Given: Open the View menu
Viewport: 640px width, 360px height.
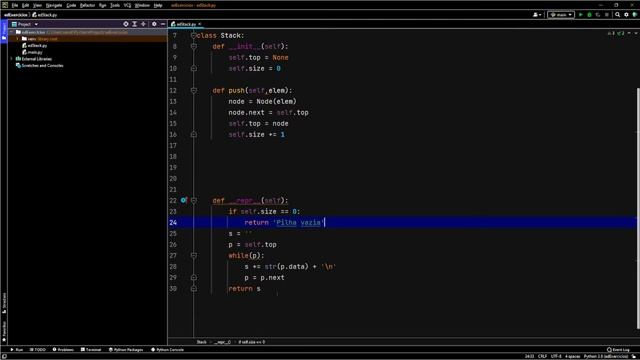Looking at the screenshot, I should point(37,5).
